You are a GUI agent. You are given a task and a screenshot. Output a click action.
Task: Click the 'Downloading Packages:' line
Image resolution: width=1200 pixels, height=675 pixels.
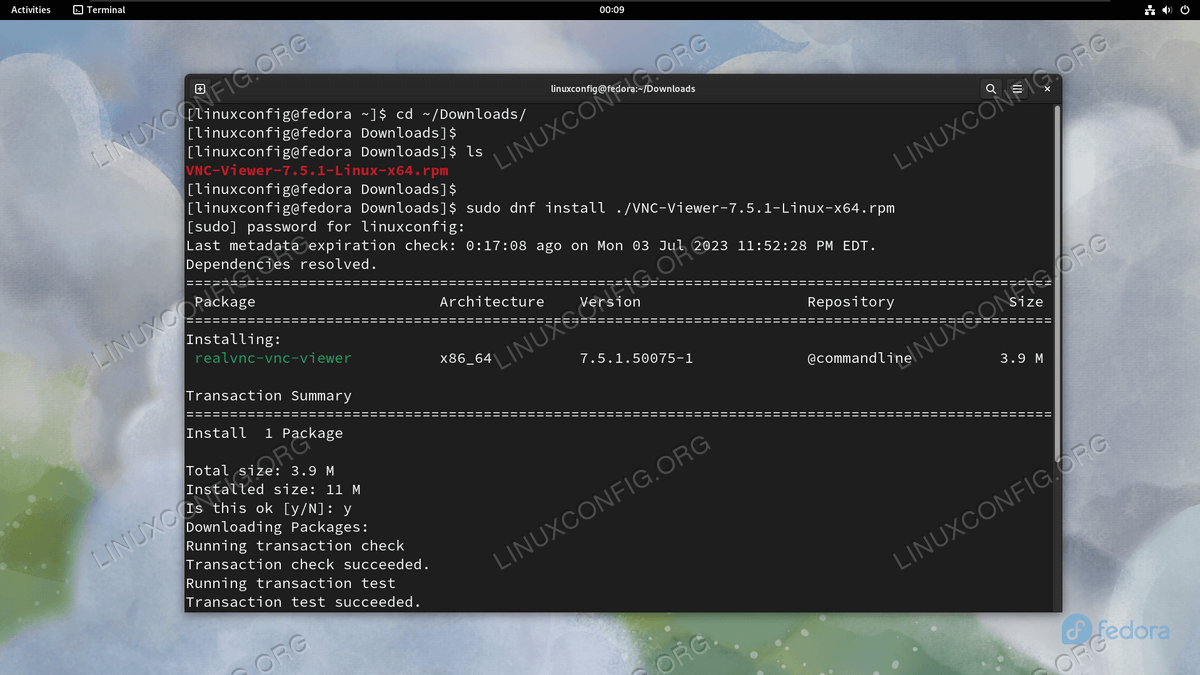[x=277, y=528]
